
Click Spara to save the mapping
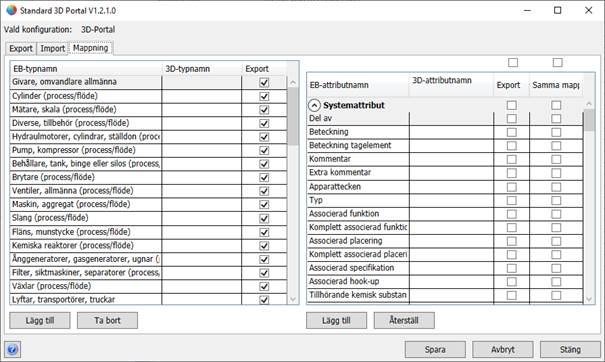tap(435, 350)
